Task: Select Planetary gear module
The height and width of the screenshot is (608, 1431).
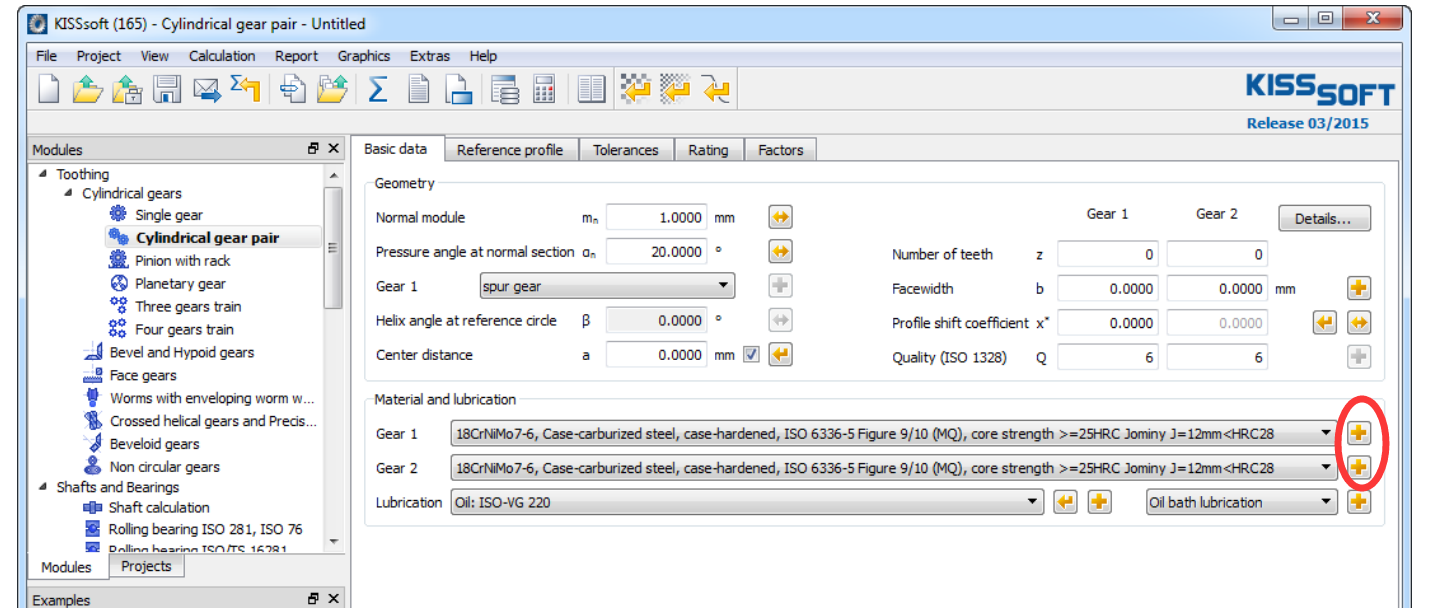Action: pos(180,284)
